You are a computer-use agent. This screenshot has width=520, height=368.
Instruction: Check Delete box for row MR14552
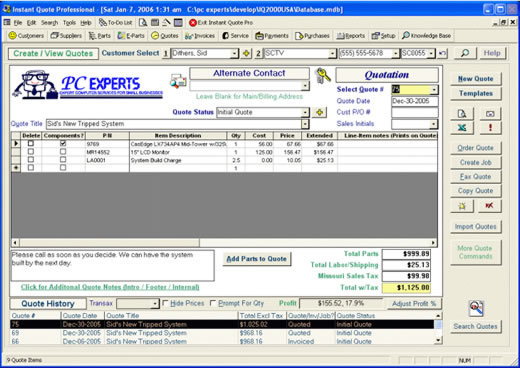[x=31, y=152]
